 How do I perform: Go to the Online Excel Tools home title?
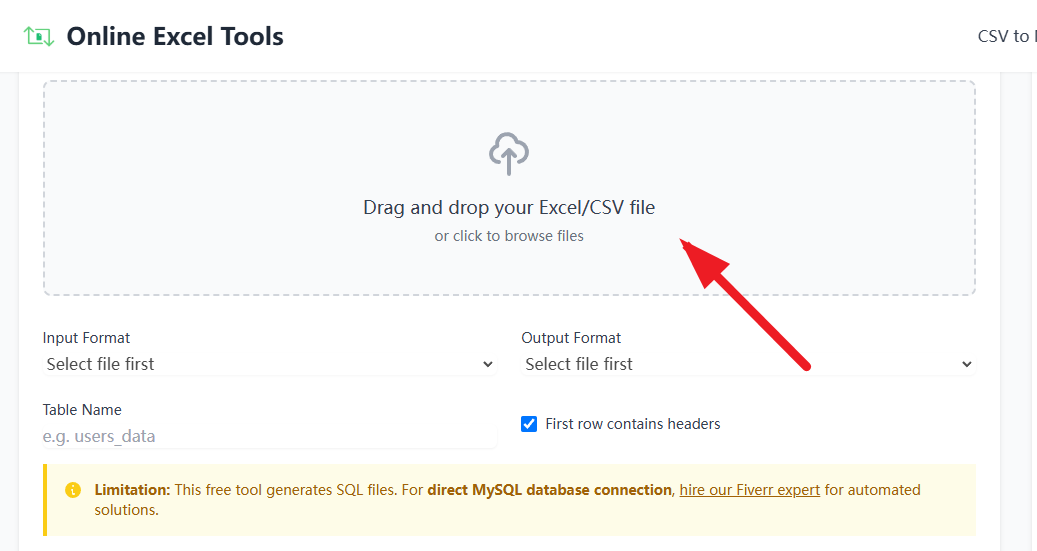(x=175, y=37)
